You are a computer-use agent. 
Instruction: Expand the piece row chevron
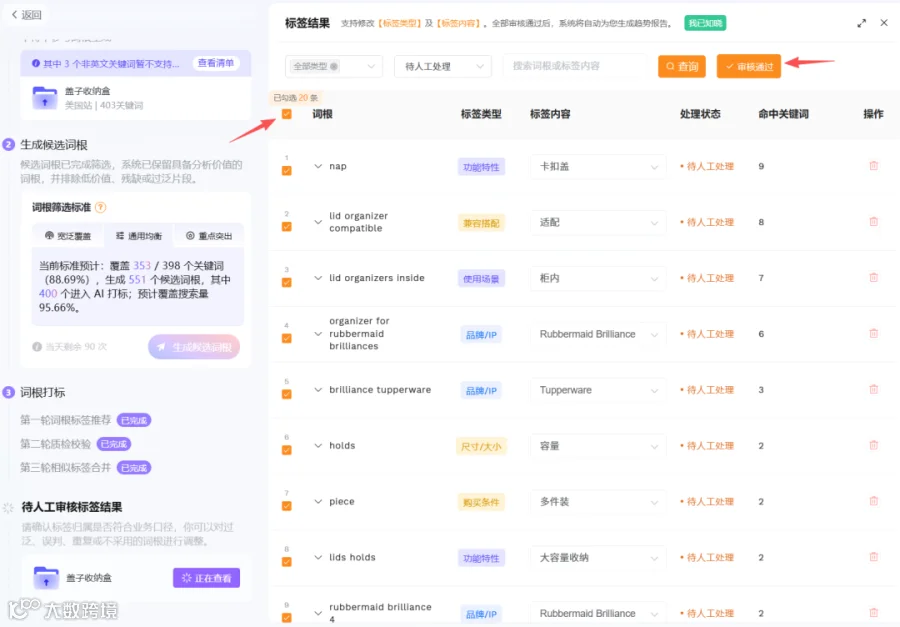tap(318, 501)
